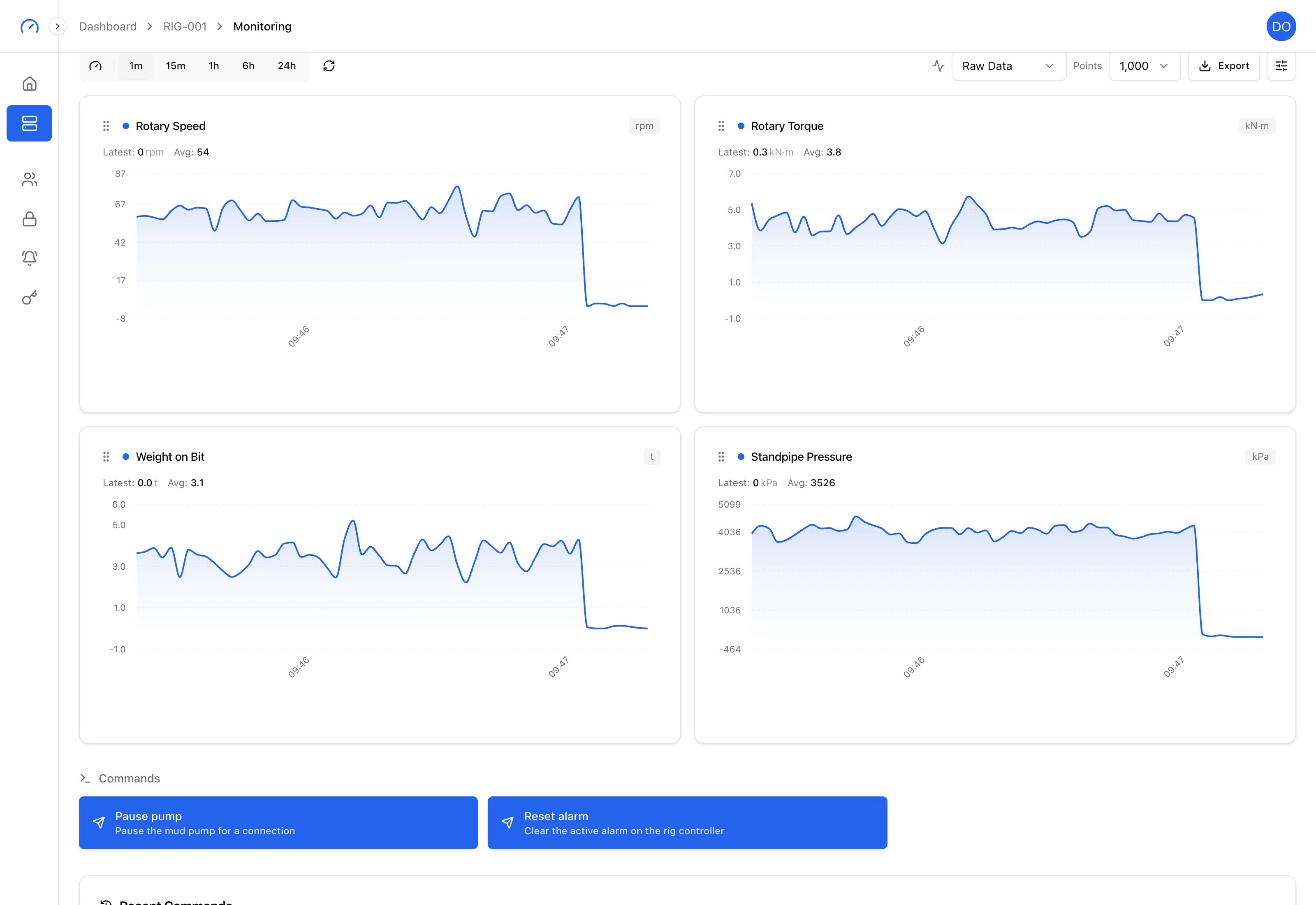Send the Reset alarm command

(688, 822)
